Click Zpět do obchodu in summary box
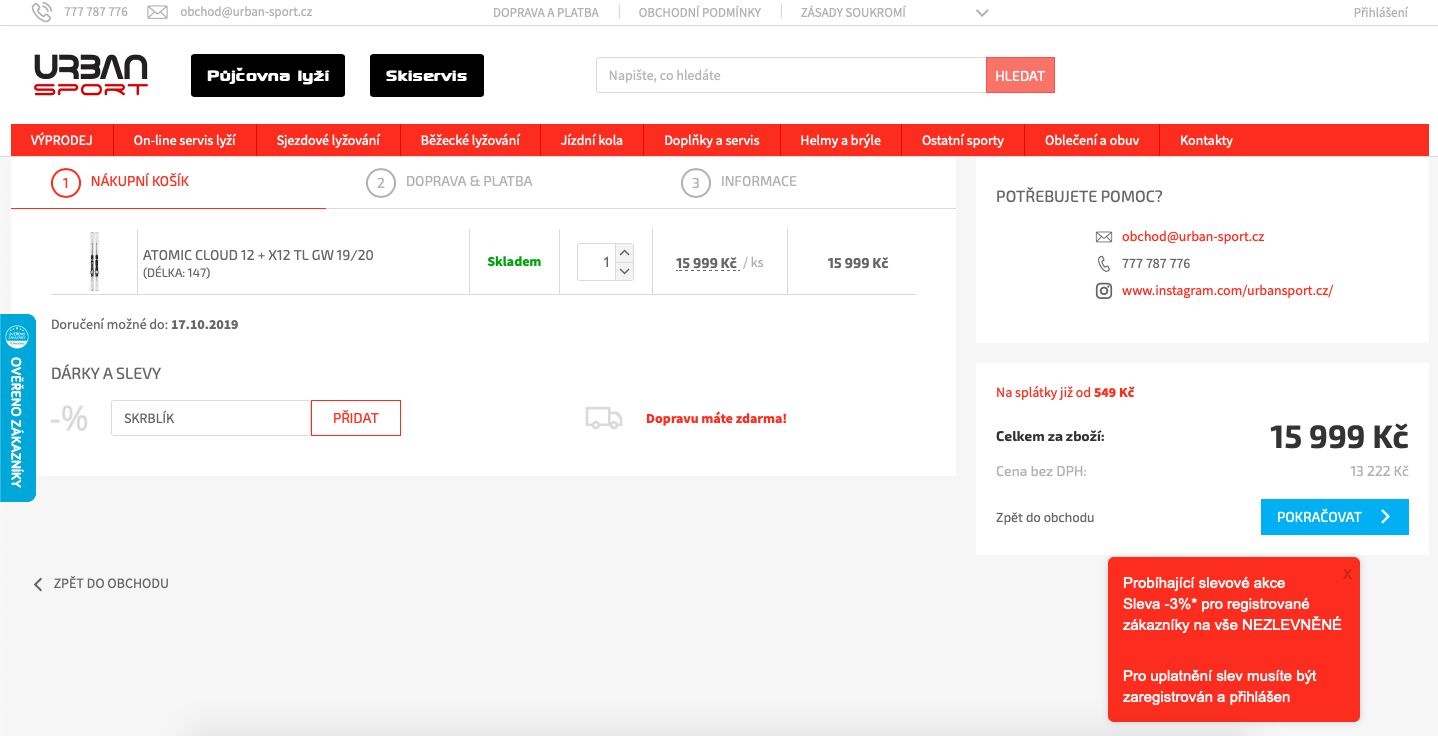1438x736 pixels. 1045,518
